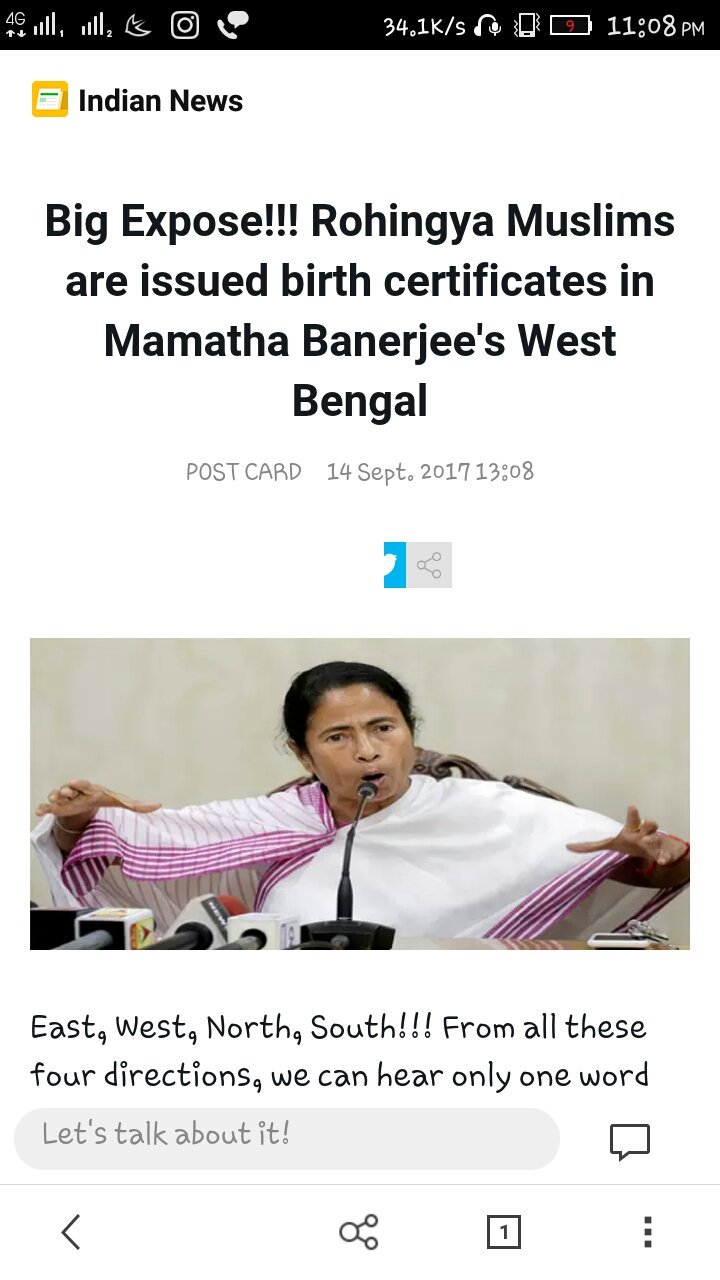Tap share icon in bottom navigation bar
The height and width of the screenshot is (1280, 720).
(359, 1232)
